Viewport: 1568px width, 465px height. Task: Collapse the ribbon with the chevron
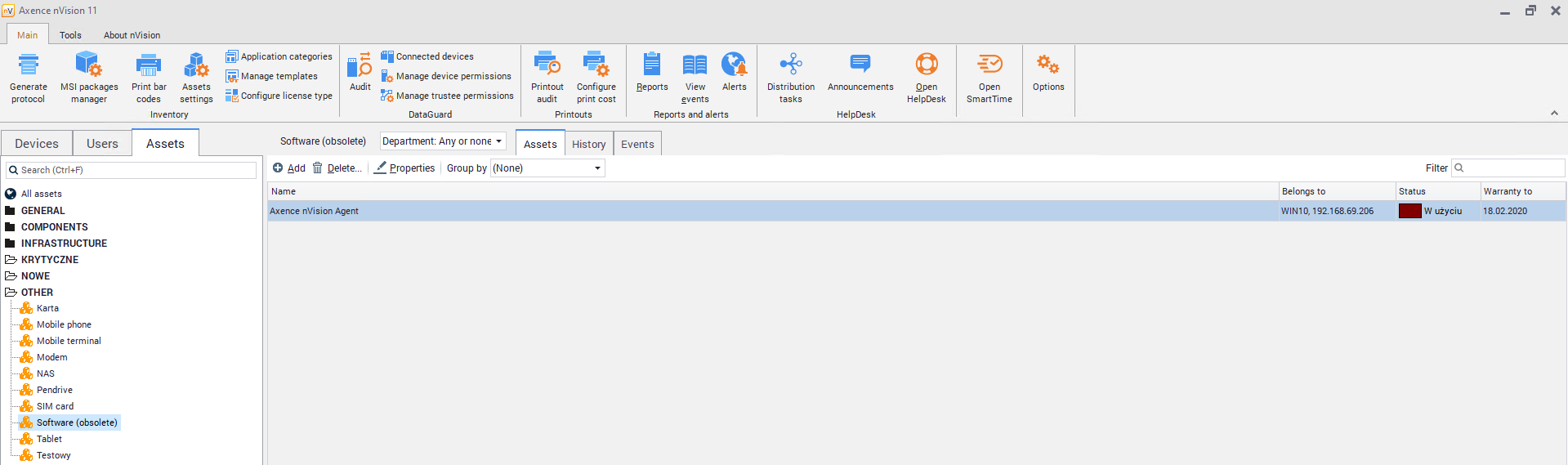[1554, 114]
